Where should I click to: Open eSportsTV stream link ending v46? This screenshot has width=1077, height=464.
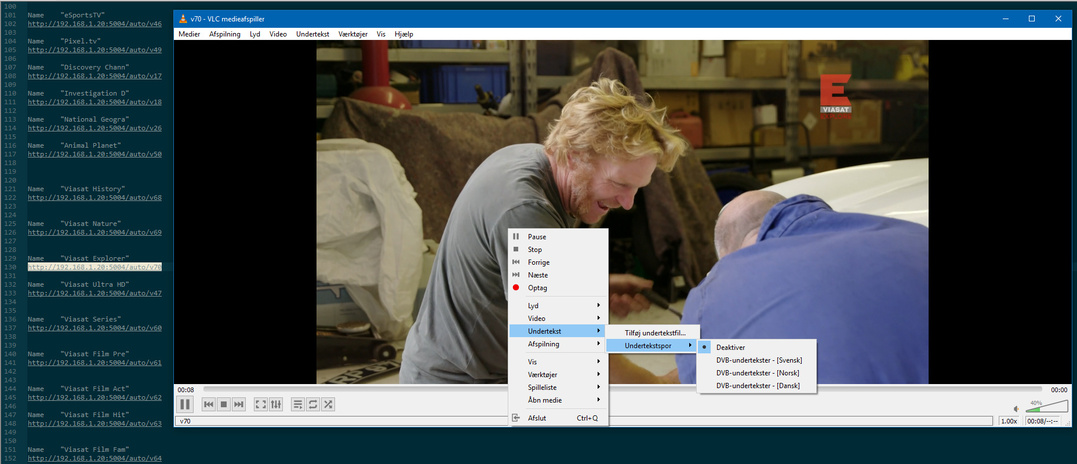click(95, 24)
